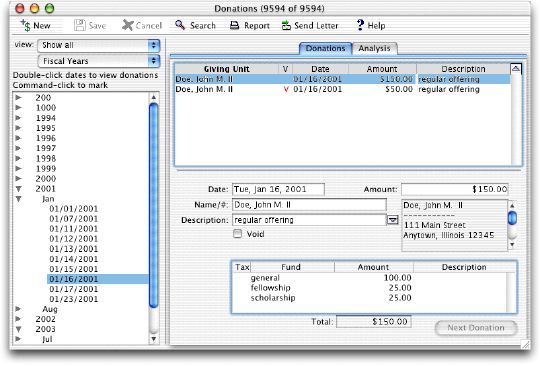Click the Report toolbar label
540x366 pixels.
[257, 25]
